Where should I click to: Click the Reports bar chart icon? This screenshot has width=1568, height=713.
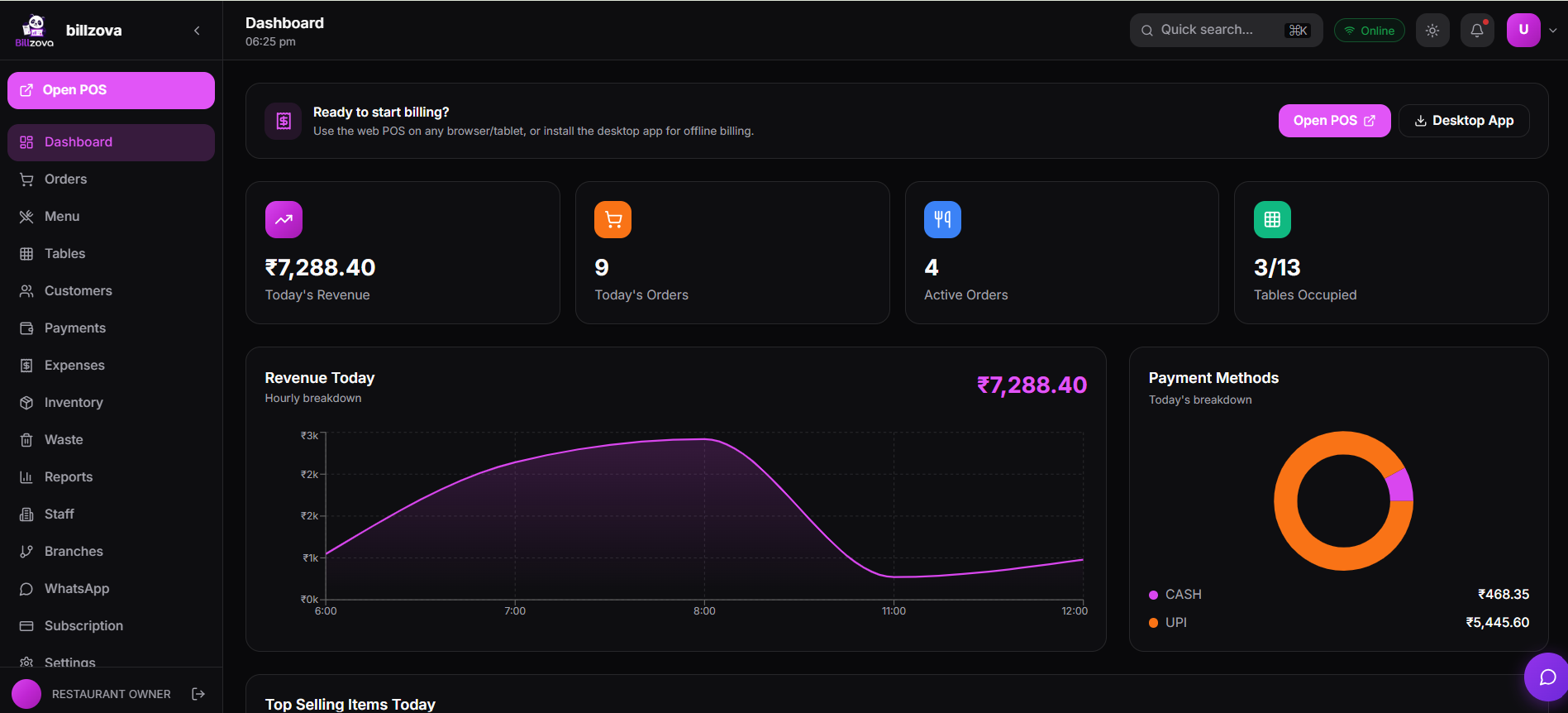(x=26, y=477)
